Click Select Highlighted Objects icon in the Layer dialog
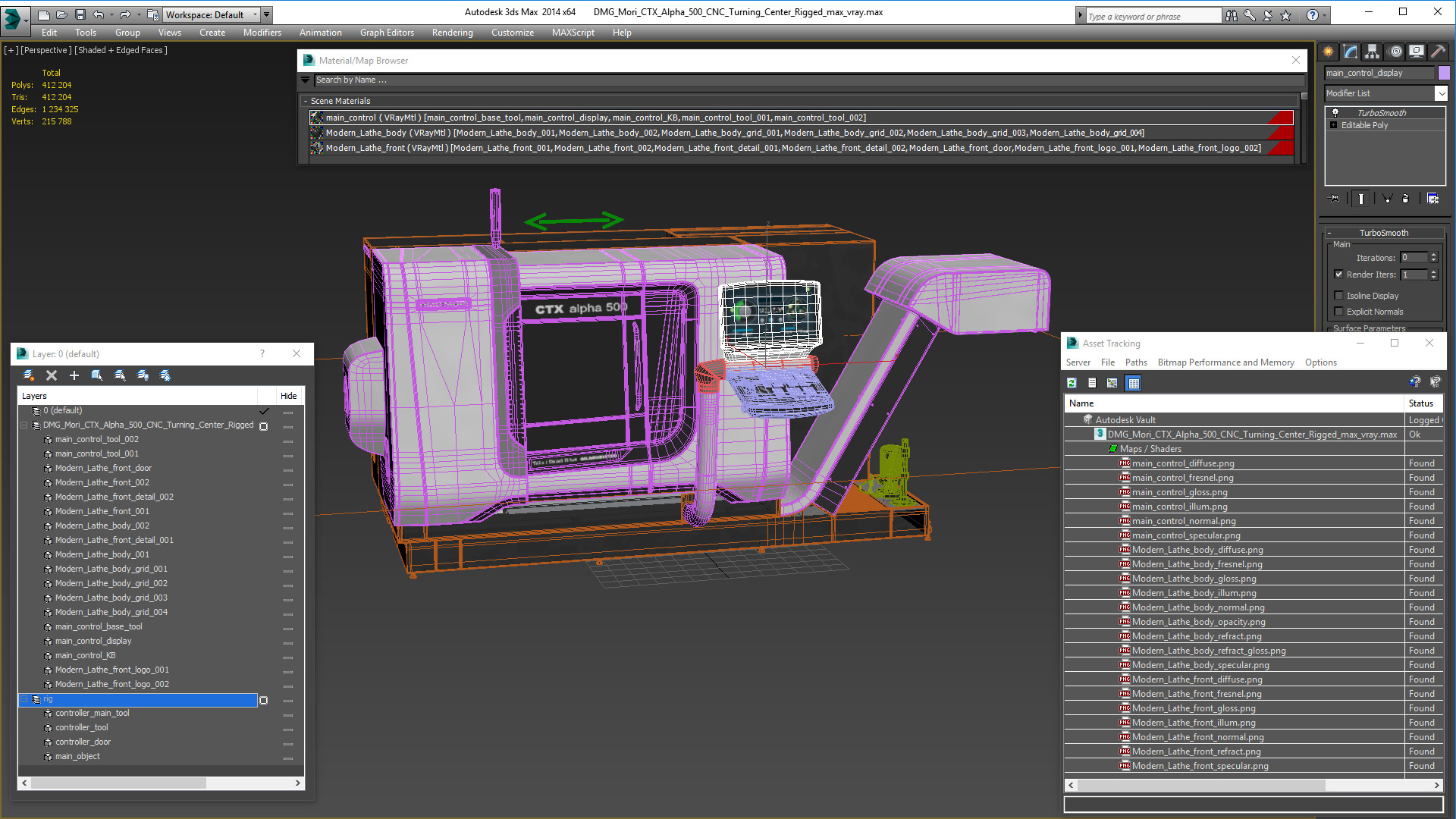 [x=97, y=375]
